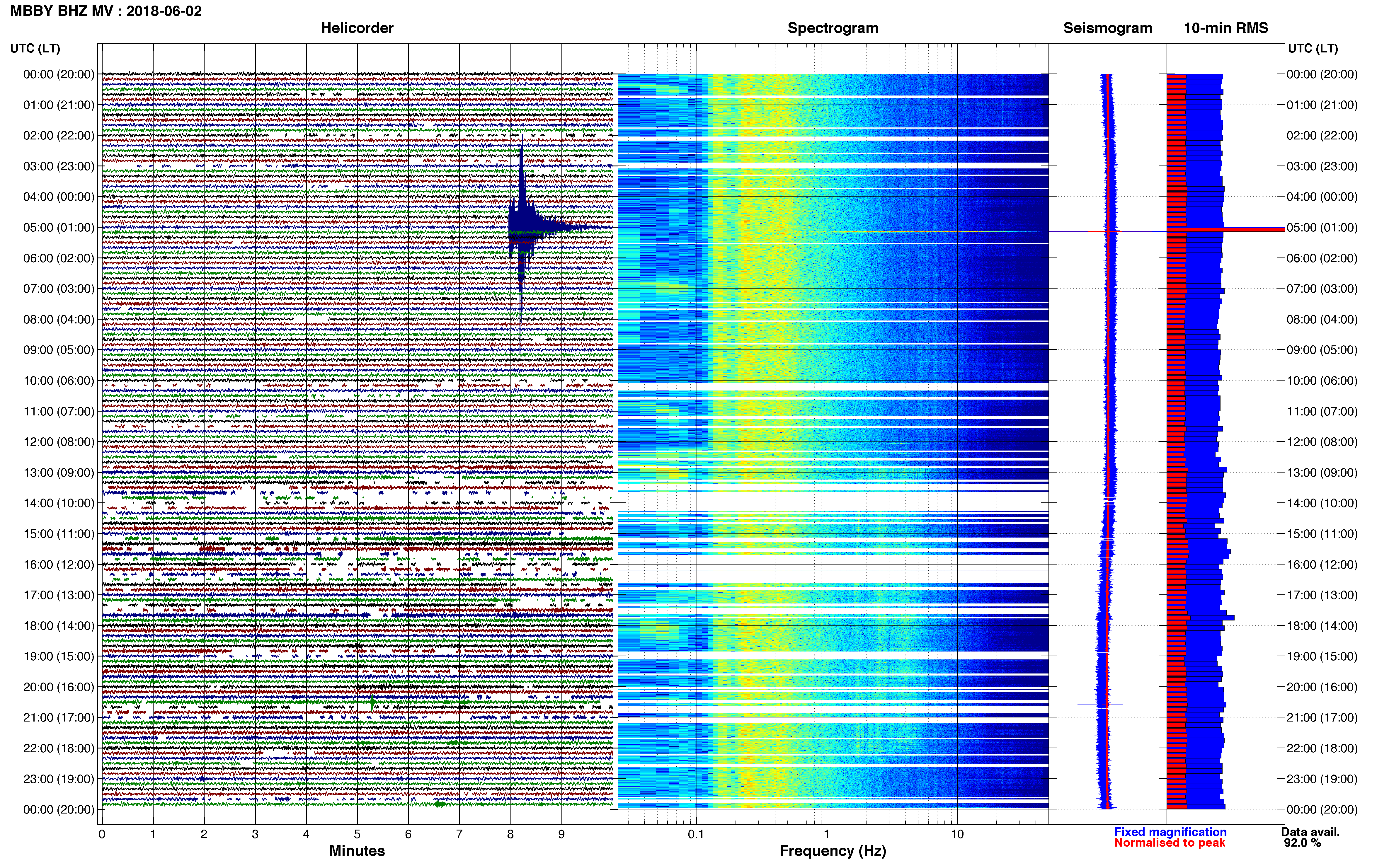The width and height of the screenshot is (1389, 868).
Task: Click the left 'UTC (LT)' axis label
Action: pos(35,48)
